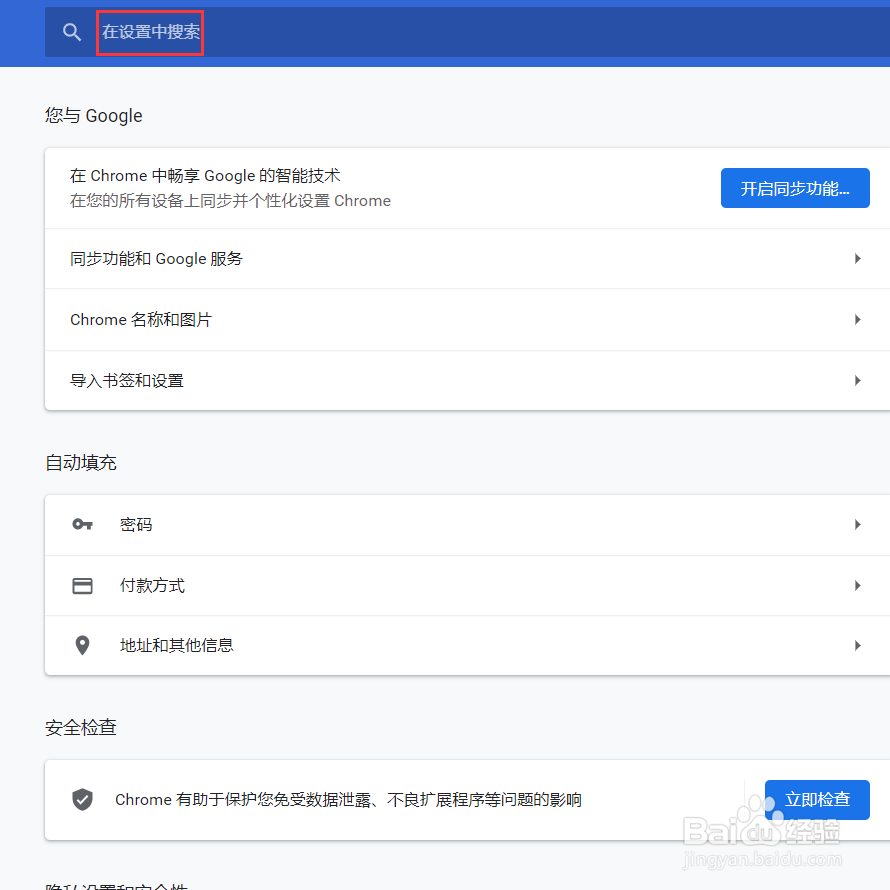This screenshot has height=890, width=890.
Task: Open the 密码 settings row
Action: pyautogui.click(x=467, y=525)
